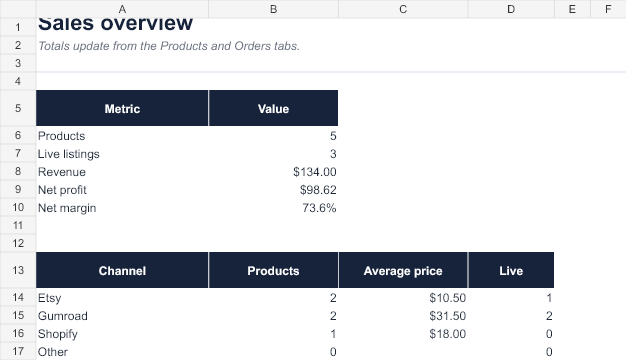Select row 8 header
626x360 pixels.
18,171
